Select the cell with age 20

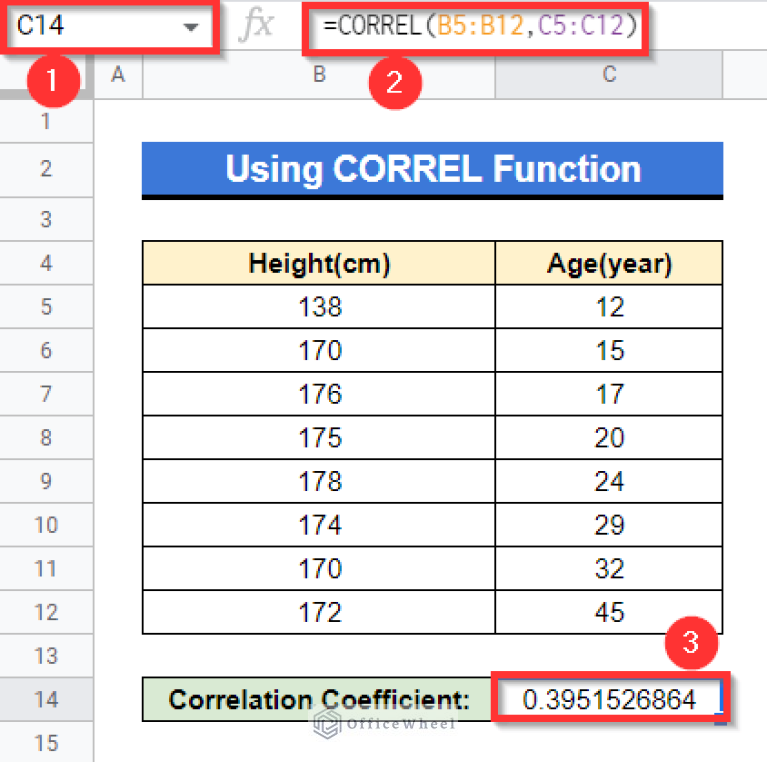click(609, 437)
